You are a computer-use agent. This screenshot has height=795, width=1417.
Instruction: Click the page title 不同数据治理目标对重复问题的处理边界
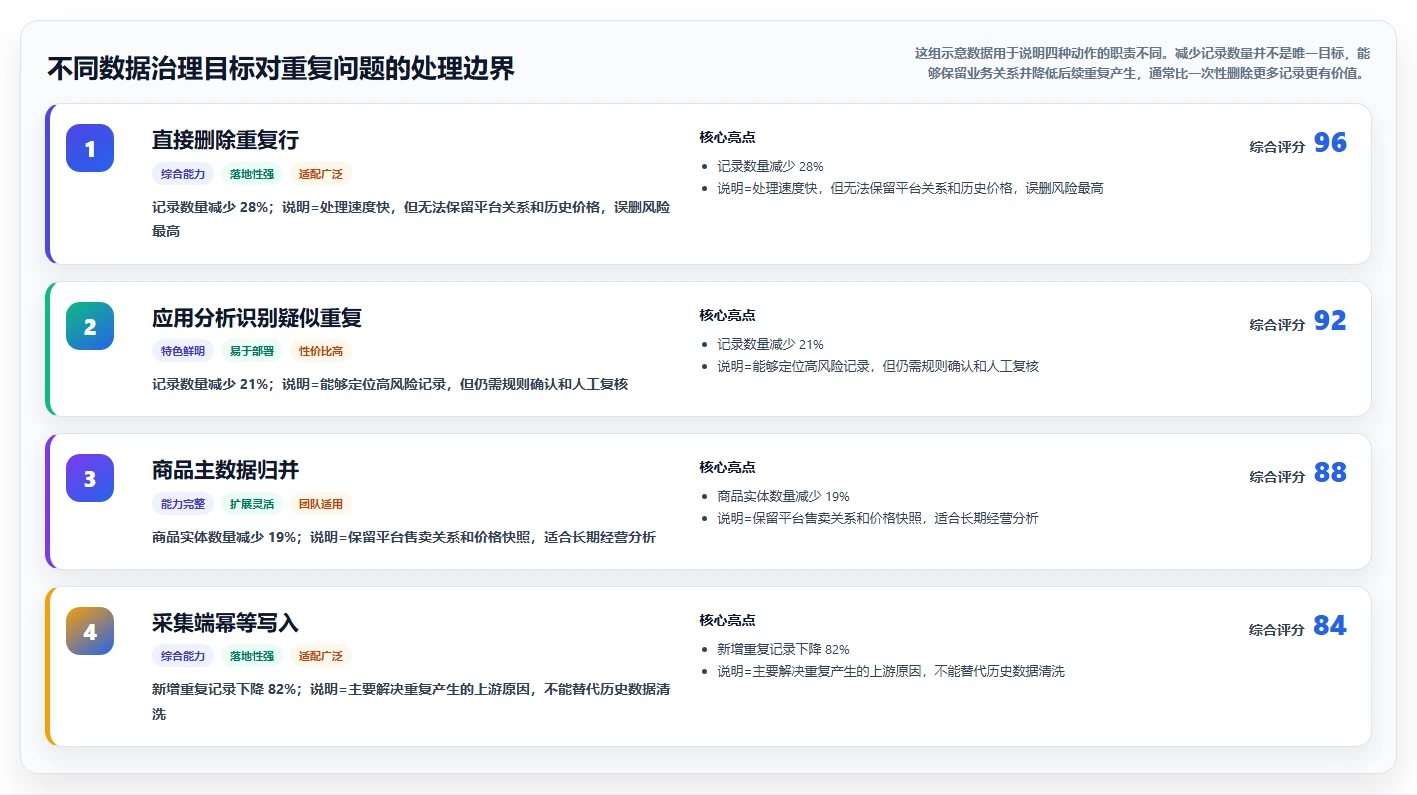pos(281,68)
